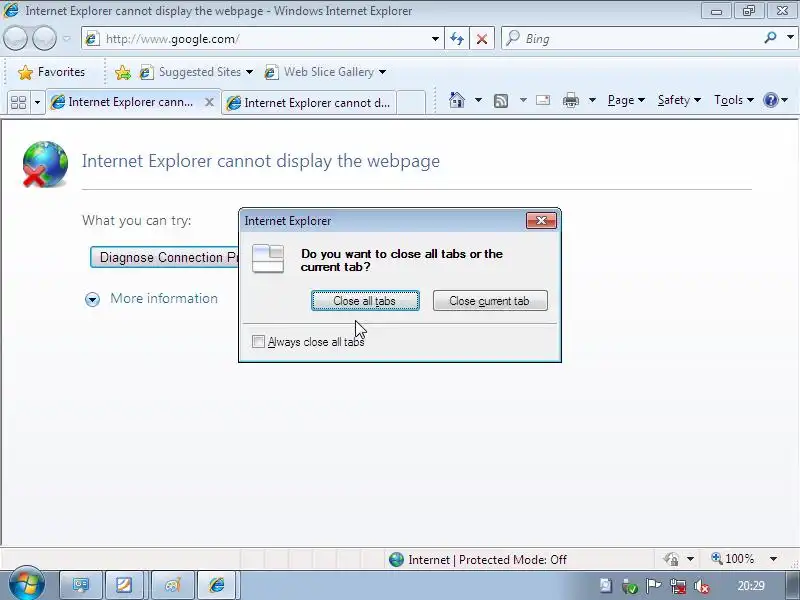Open a new tab
This screenshot has height=600, width=800.
pos(411,102)
